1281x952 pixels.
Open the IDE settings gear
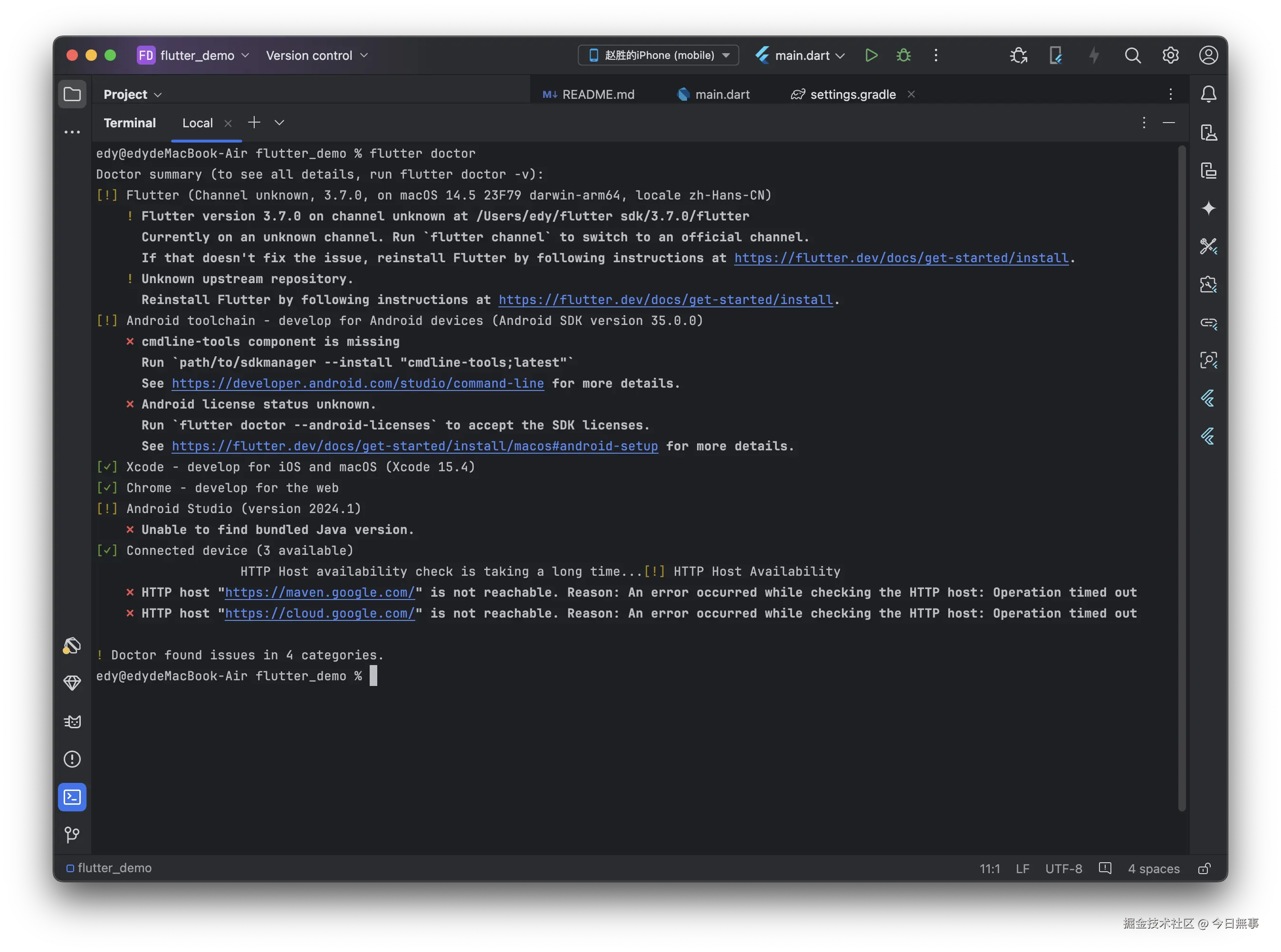pyautogui.click(x=1170, y=55)
